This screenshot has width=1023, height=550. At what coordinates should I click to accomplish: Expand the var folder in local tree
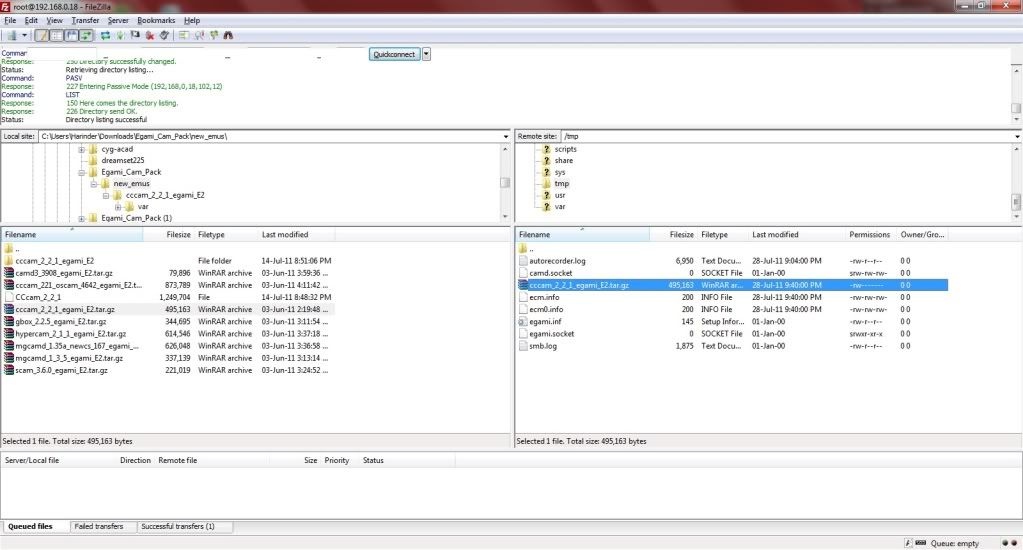pos(118,207)
